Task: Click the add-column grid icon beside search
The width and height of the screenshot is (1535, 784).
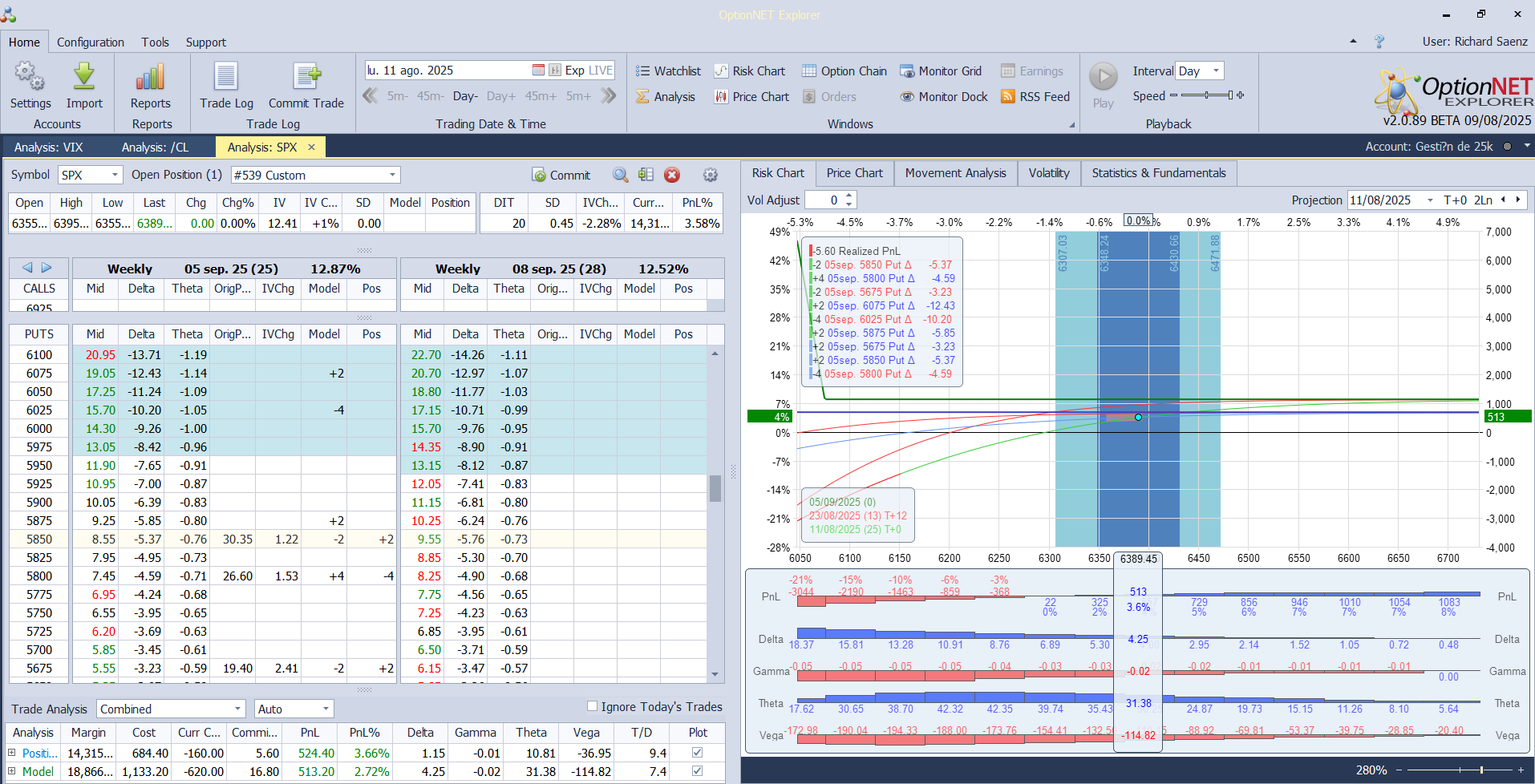Action: tap(646, 175)
